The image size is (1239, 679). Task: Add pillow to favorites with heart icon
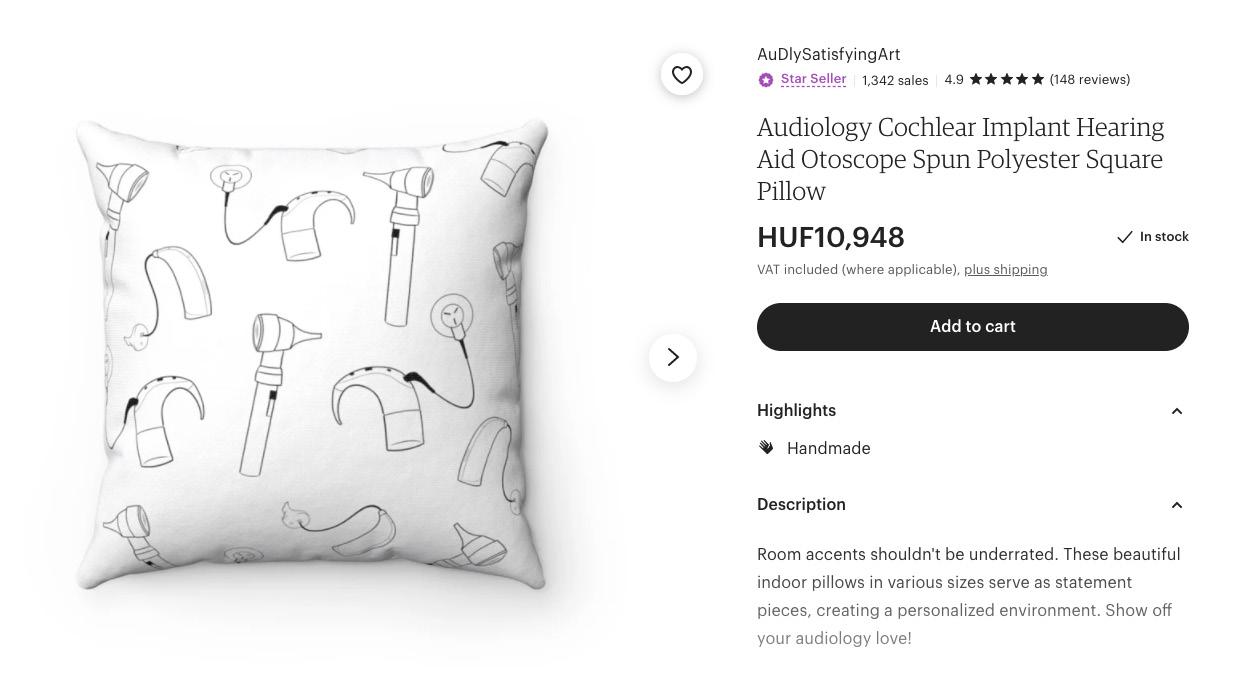coord(682,75)
